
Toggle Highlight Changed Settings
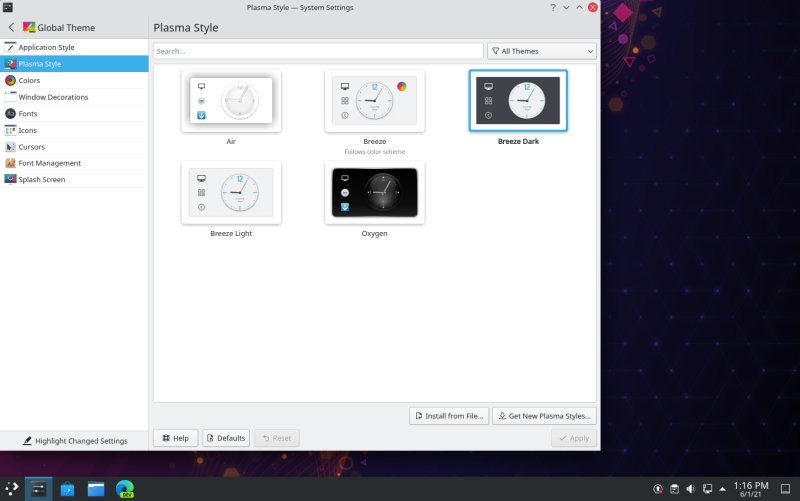(x=74, y=441)
